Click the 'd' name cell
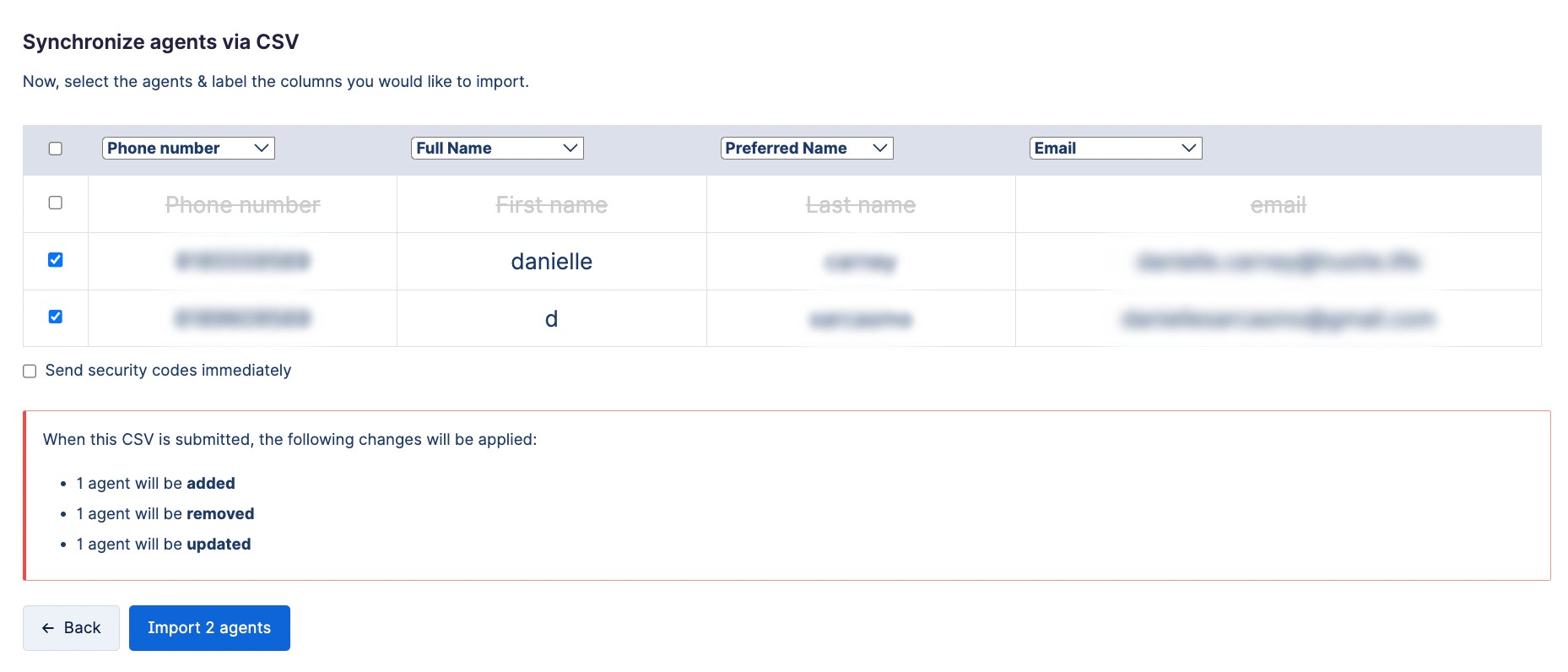 click(552, 319)
